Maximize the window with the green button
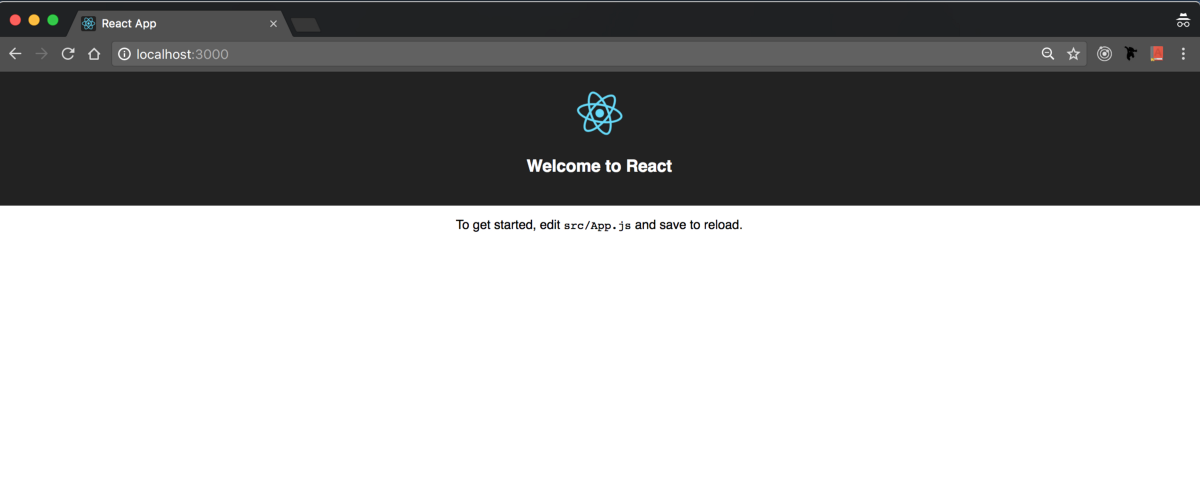The width and height of the screenshot is (1200, 496). pyautogui.click(x=53, y=20)
